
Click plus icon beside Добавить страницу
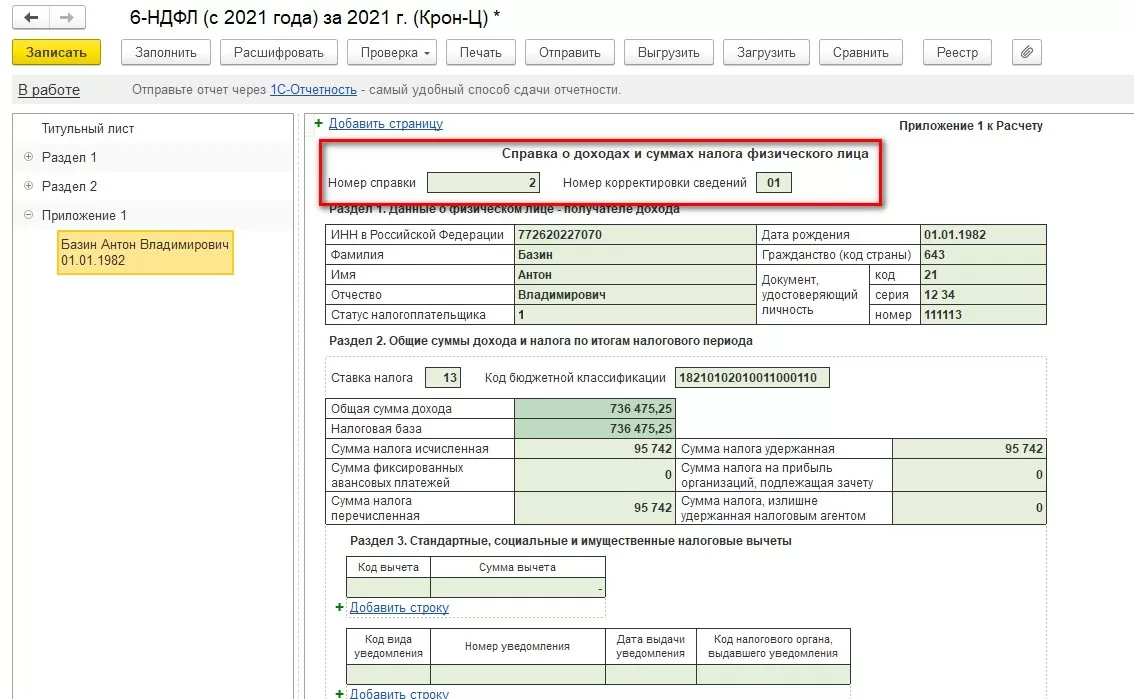[x=319, y=124]
